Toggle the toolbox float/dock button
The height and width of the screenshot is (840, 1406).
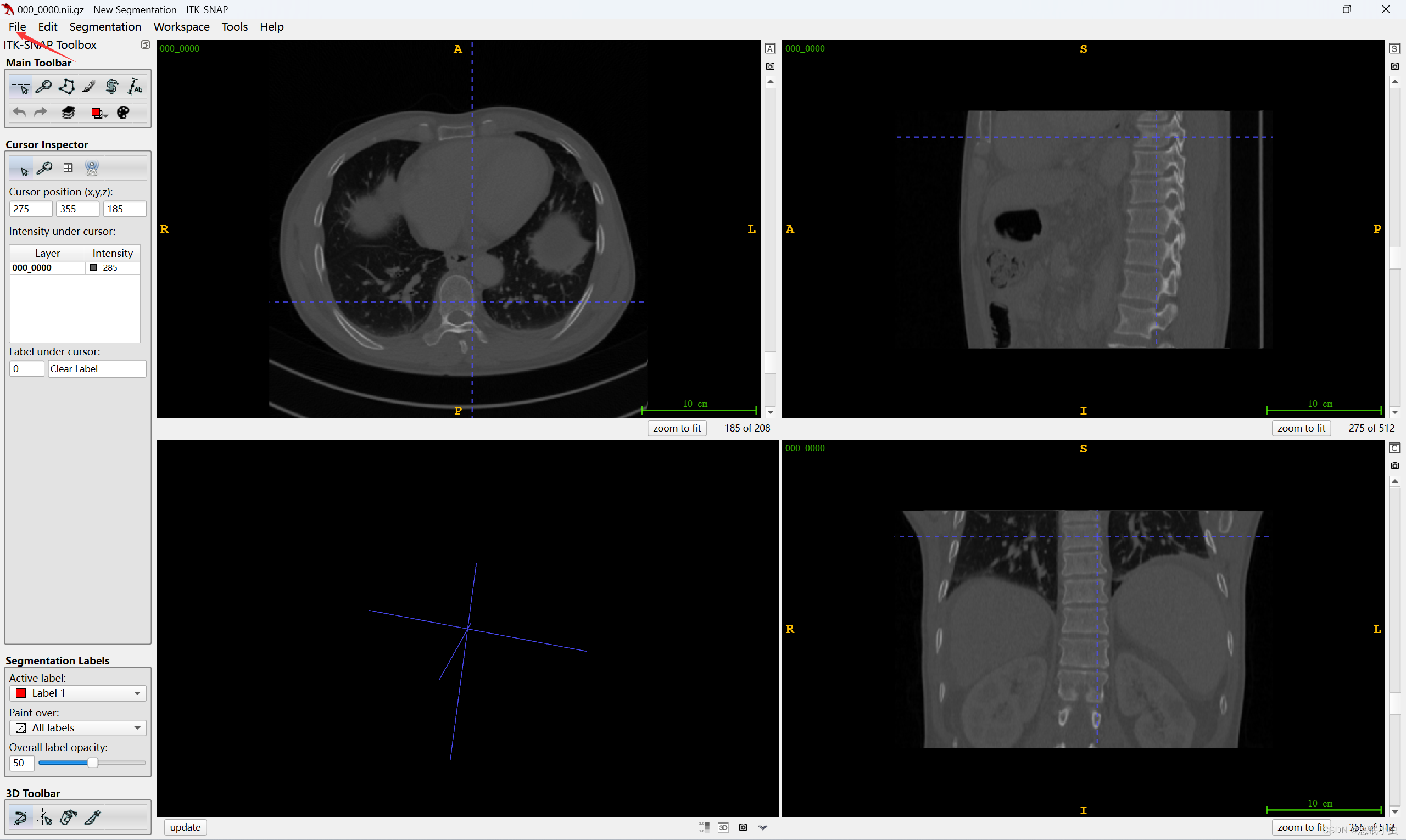click(x=146, y=44)
